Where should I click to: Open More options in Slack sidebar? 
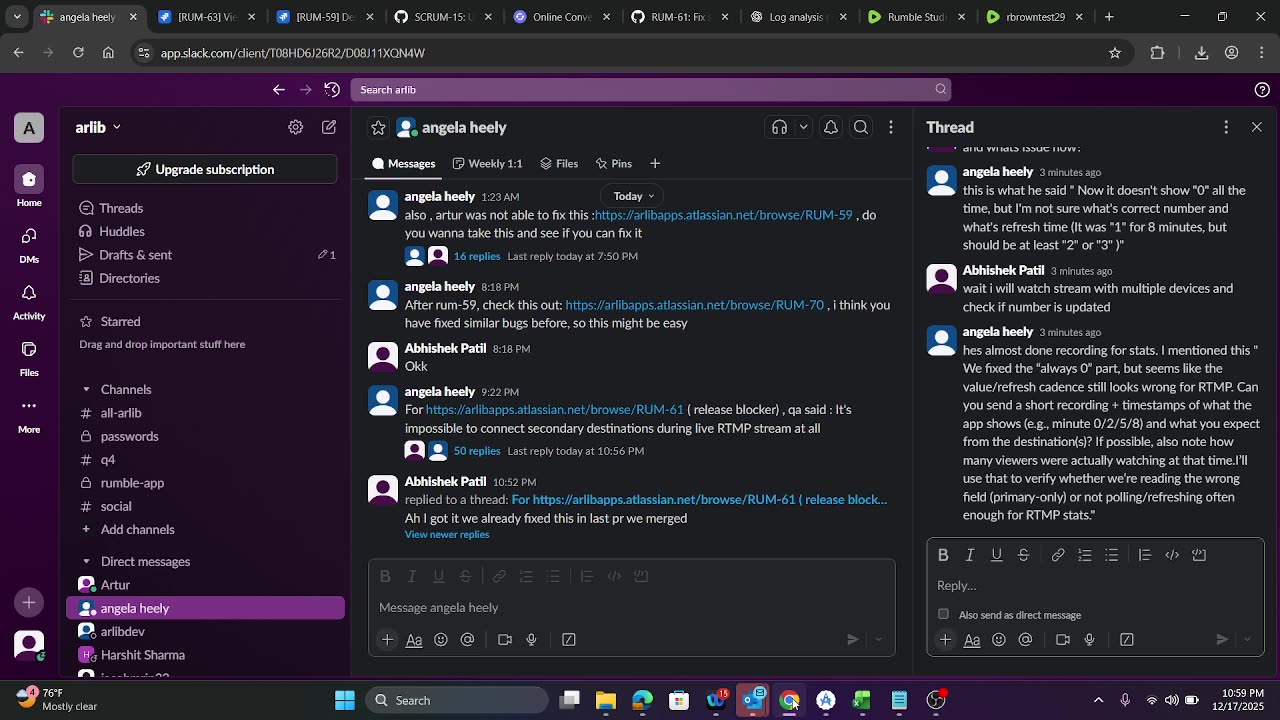coord(29,414)
